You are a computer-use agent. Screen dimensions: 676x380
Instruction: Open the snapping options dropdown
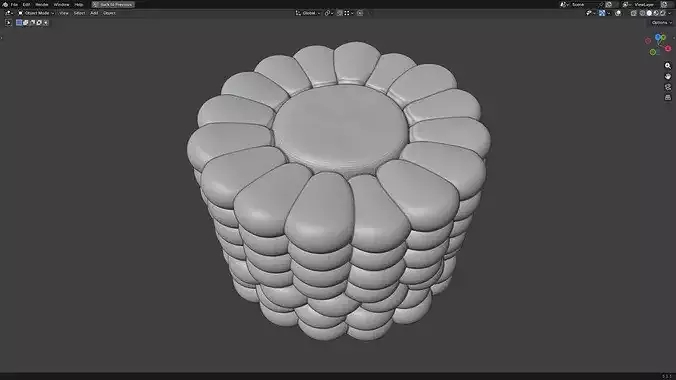348,13
